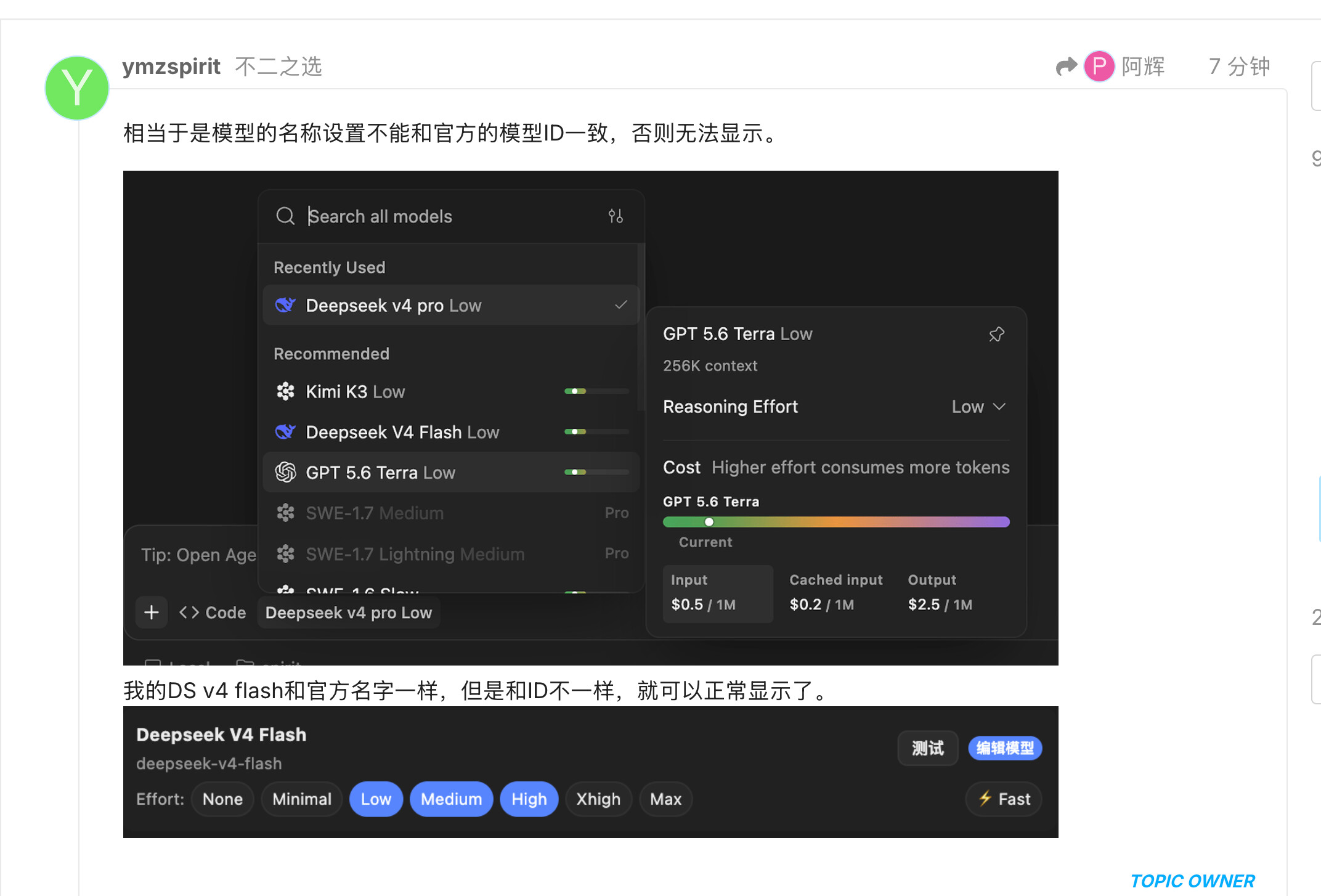1321x896 pixels.
Task: Click the model filter settings icon
Action: coord(616,216)
